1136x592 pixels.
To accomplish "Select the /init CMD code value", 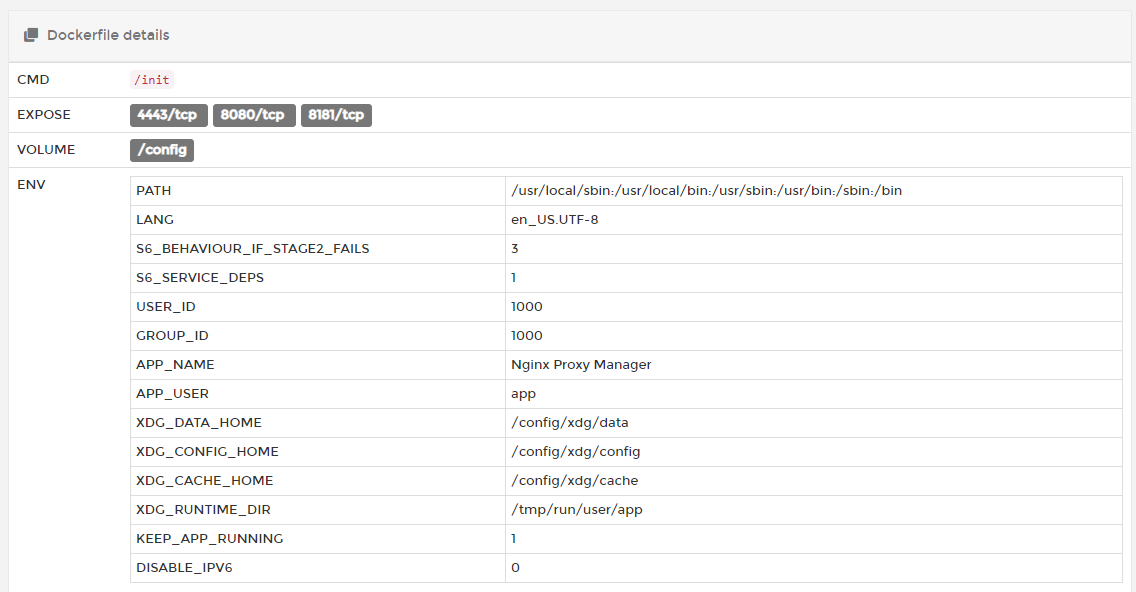I will (x=152, y=80).
